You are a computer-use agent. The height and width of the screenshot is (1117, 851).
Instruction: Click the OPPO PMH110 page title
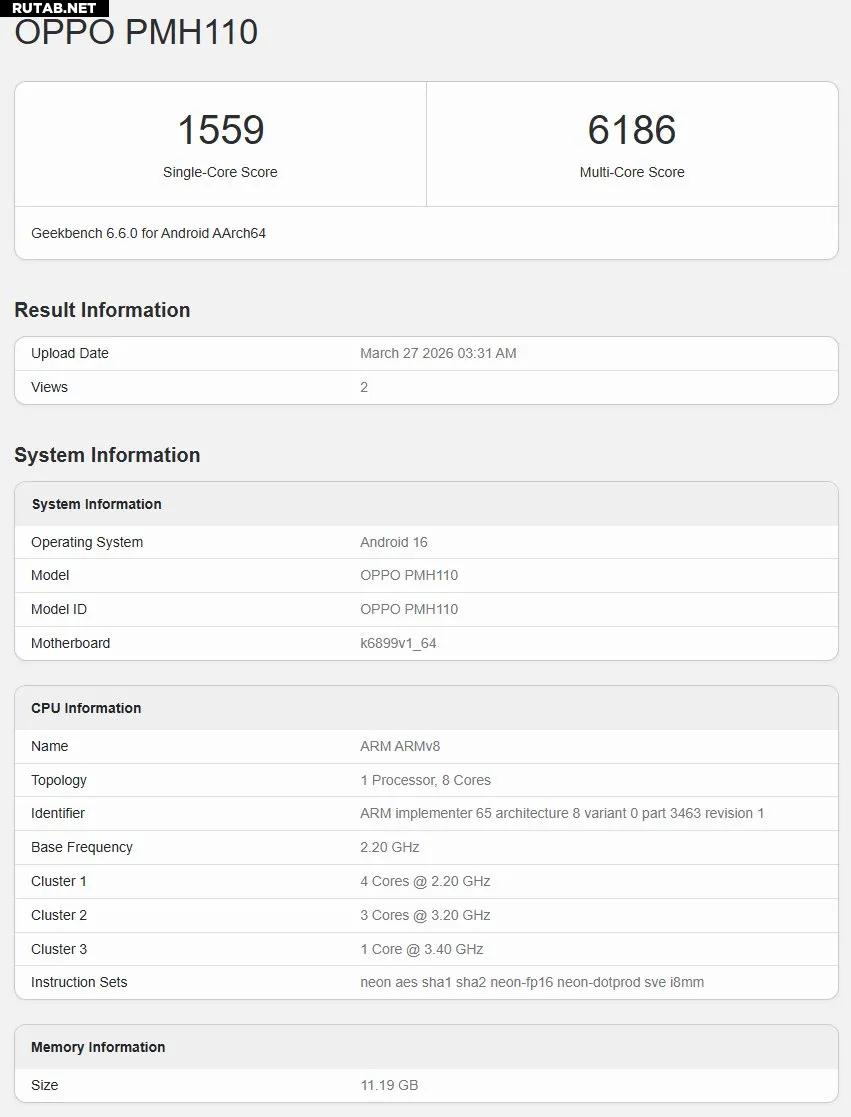pyautogui.click(x=136, y=32)
